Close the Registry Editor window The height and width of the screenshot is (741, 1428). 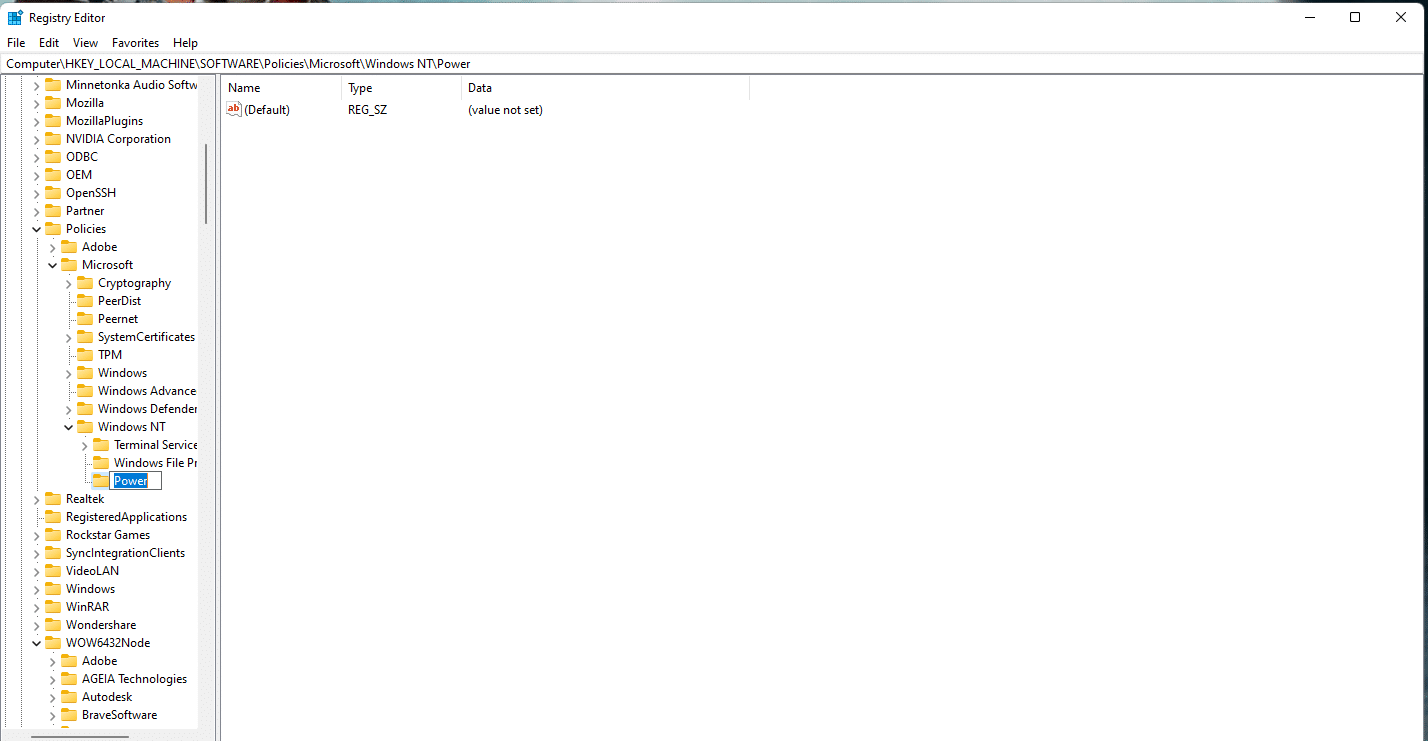[1401, 17]
